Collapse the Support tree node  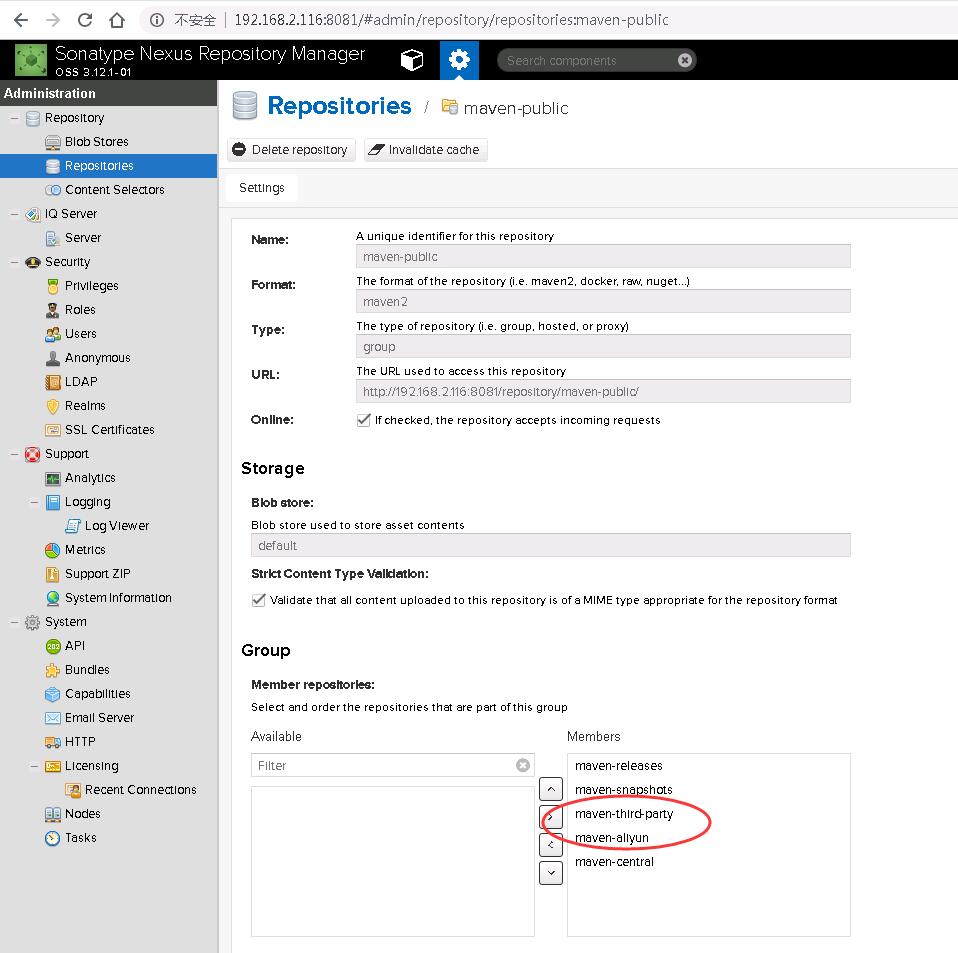tap(14, 454)
